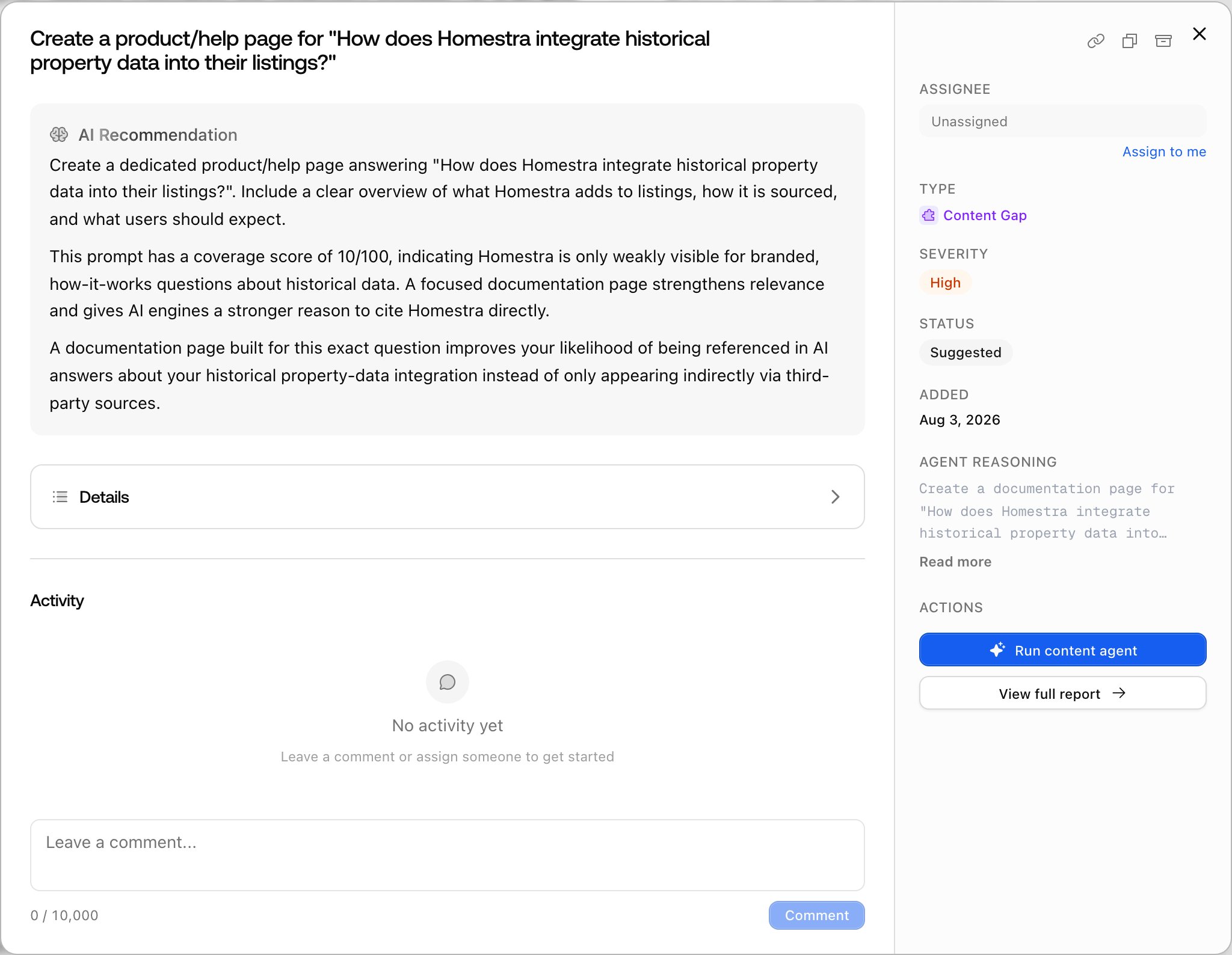Copy link using the chain icon

pos(1095,41)
